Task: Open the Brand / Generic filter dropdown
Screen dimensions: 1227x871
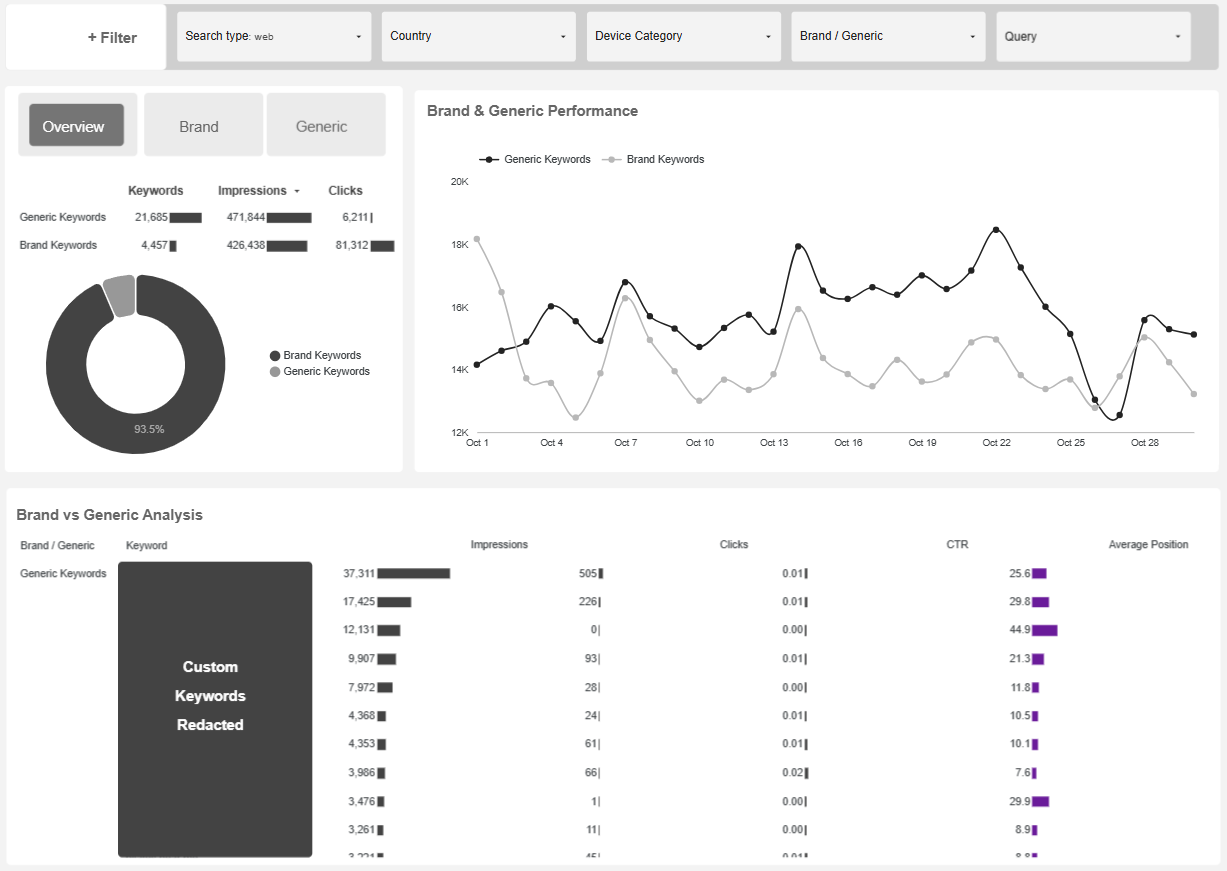Action: (x=887, y=36)
